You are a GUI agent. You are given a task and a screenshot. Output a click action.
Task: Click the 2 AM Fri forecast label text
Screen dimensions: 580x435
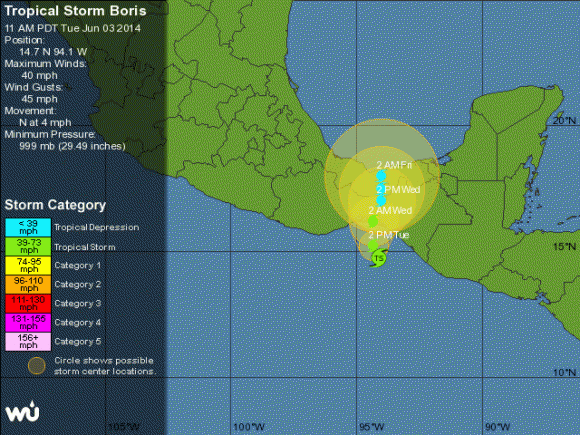394,165
